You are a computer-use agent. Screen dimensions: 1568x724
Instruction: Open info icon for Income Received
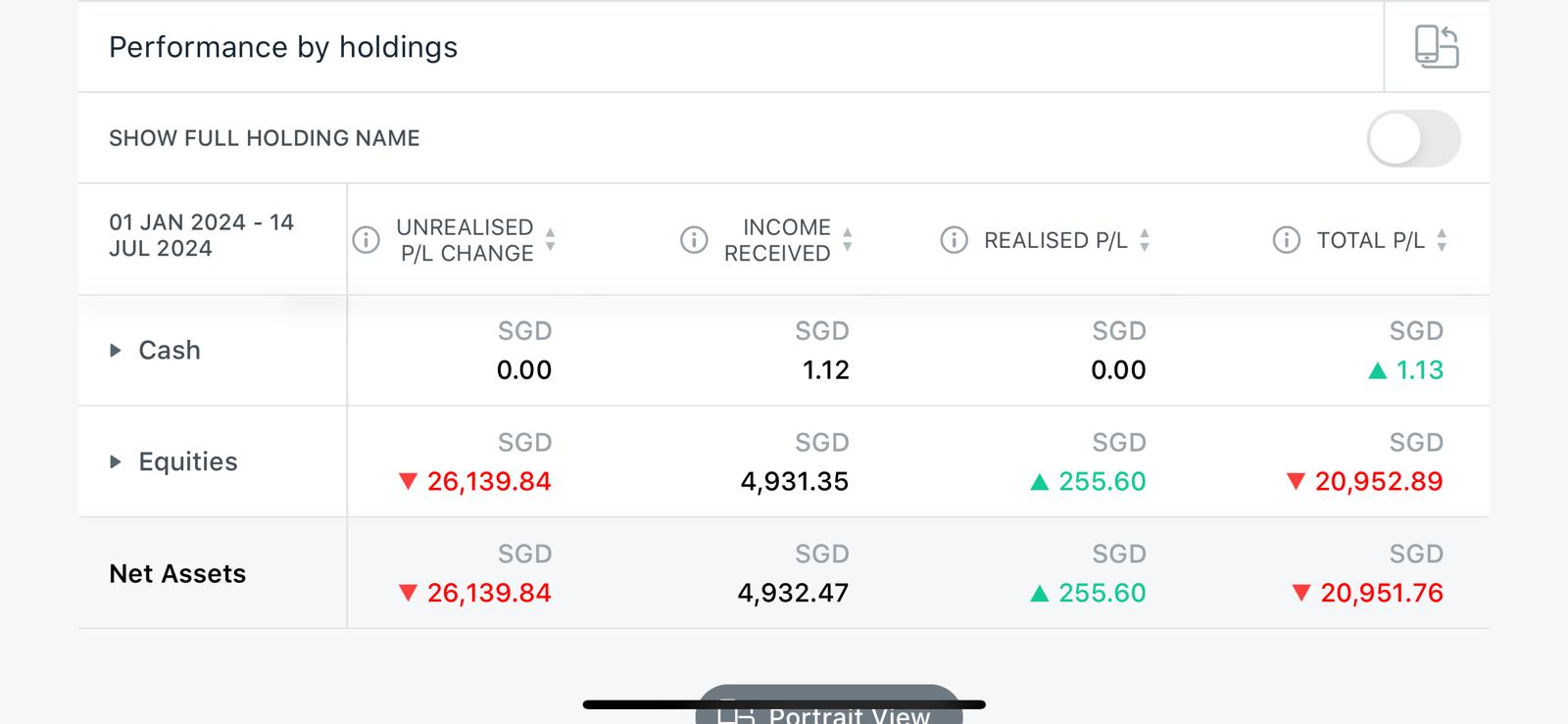(x=694, y=240)
